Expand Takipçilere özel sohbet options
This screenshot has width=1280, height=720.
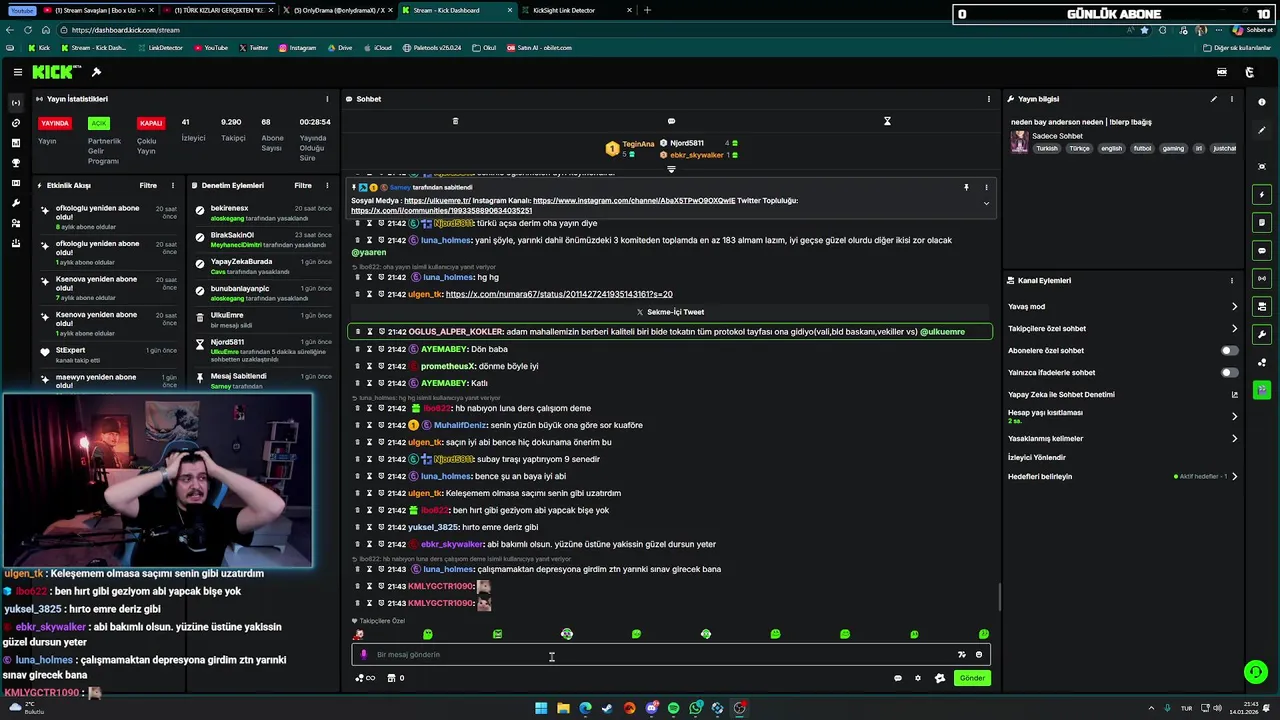coord(1234,329)
